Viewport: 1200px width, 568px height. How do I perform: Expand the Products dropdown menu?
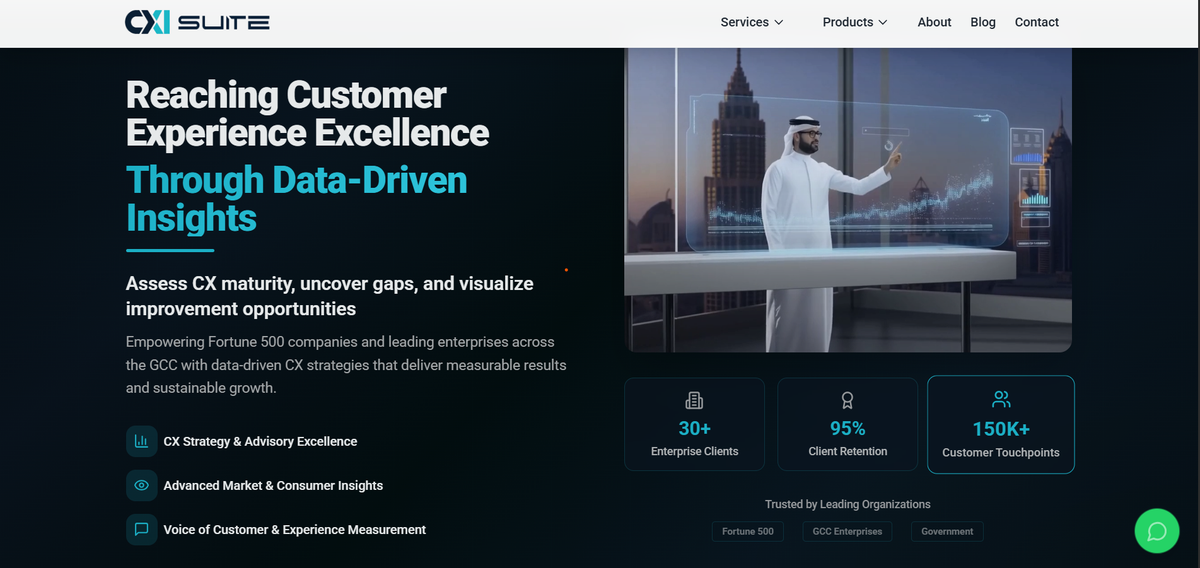point(855,22)
